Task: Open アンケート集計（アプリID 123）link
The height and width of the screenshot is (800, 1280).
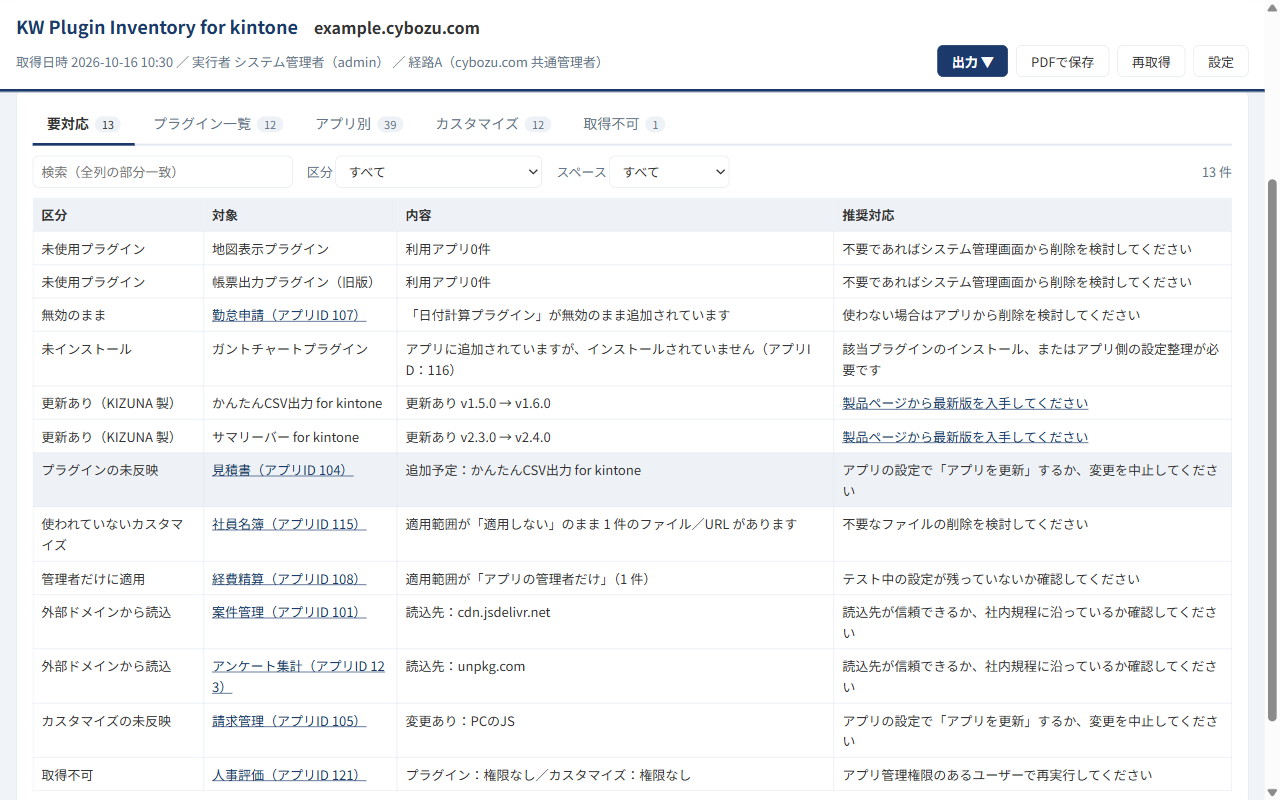Action: tap(298, 676)
